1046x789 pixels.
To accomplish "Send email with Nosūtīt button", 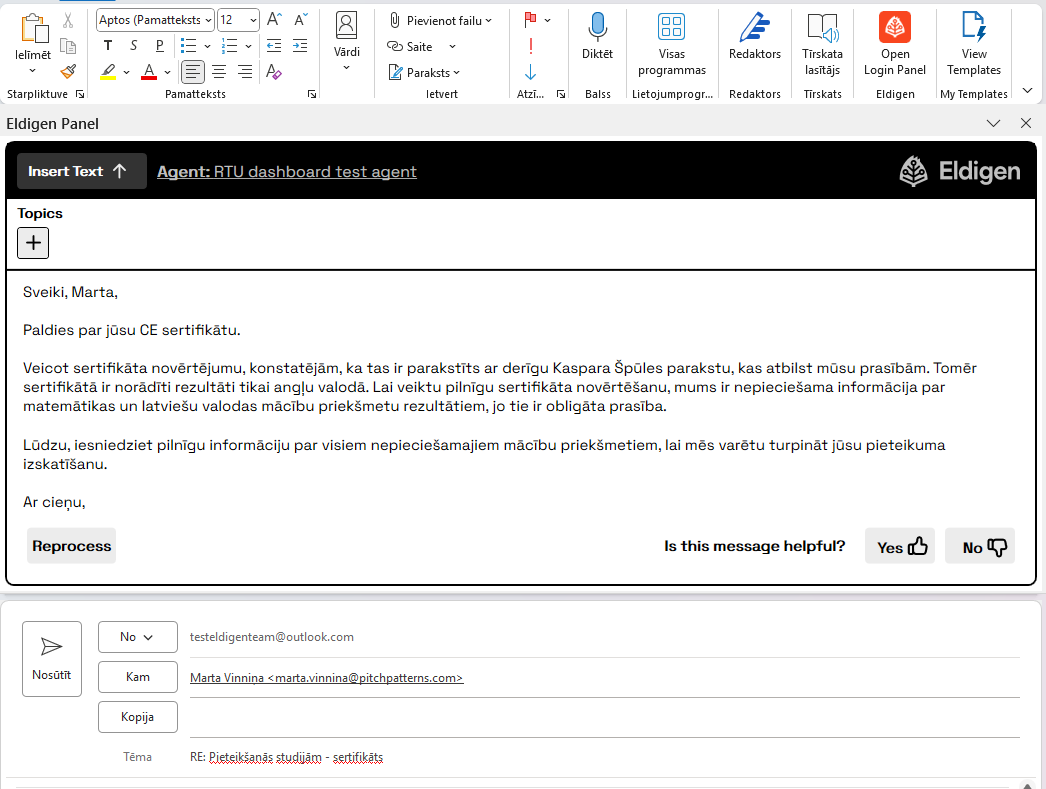I will tap(52, 659).
